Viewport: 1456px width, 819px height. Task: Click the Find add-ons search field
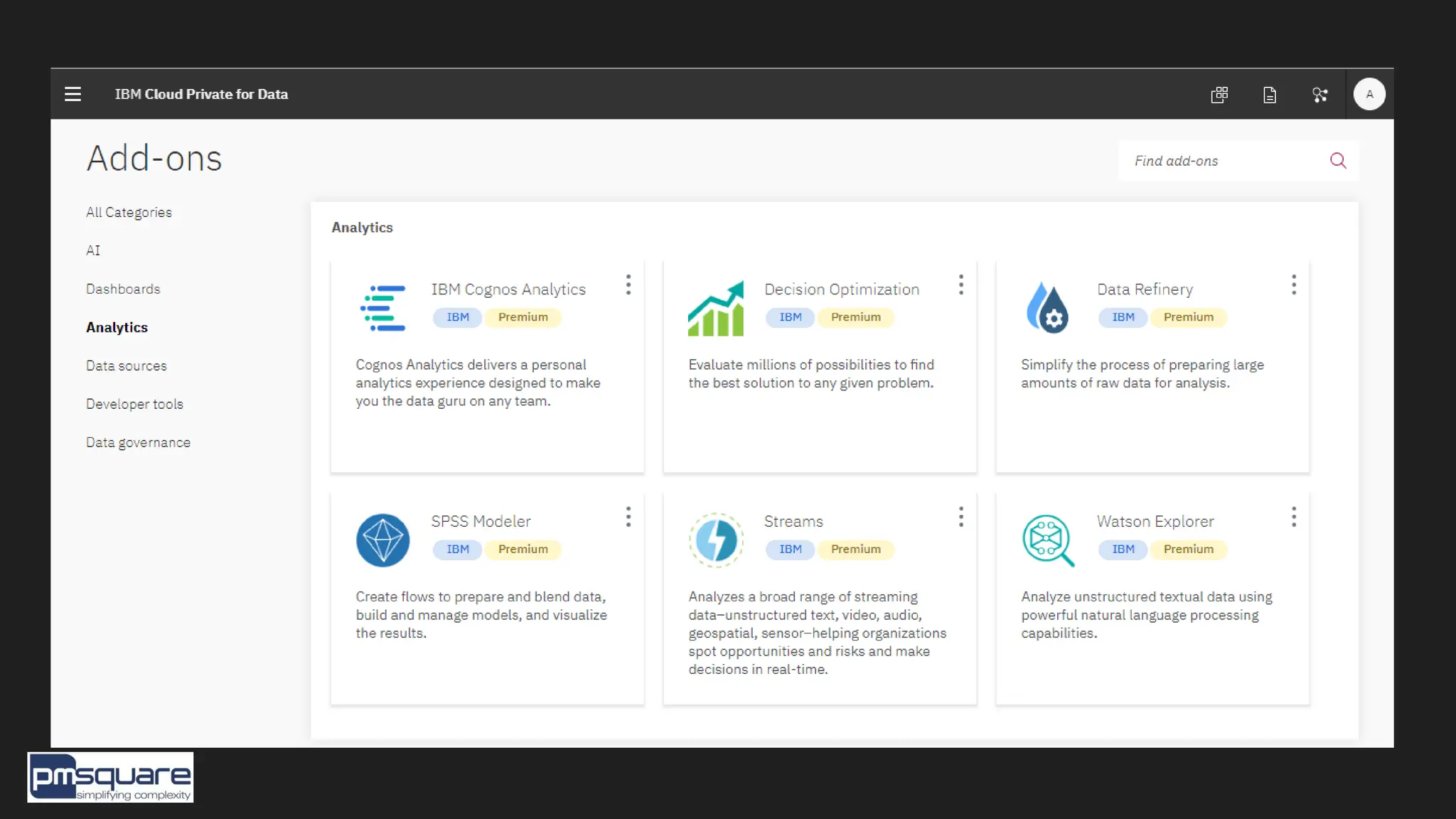tap(1223, 161)
